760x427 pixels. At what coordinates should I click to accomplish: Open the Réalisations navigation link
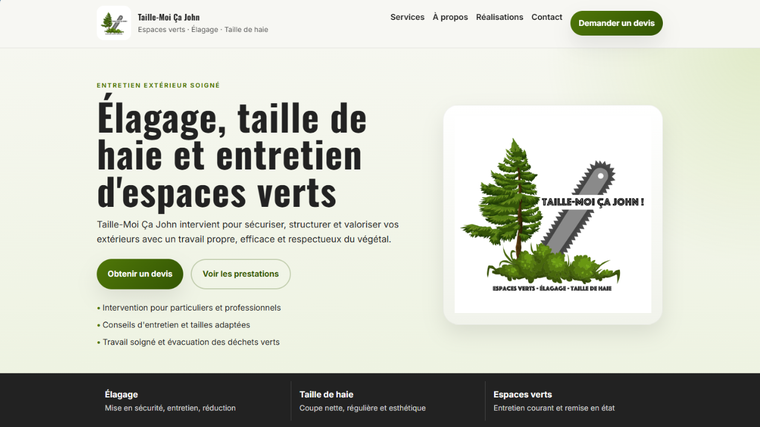coord(500,17)
